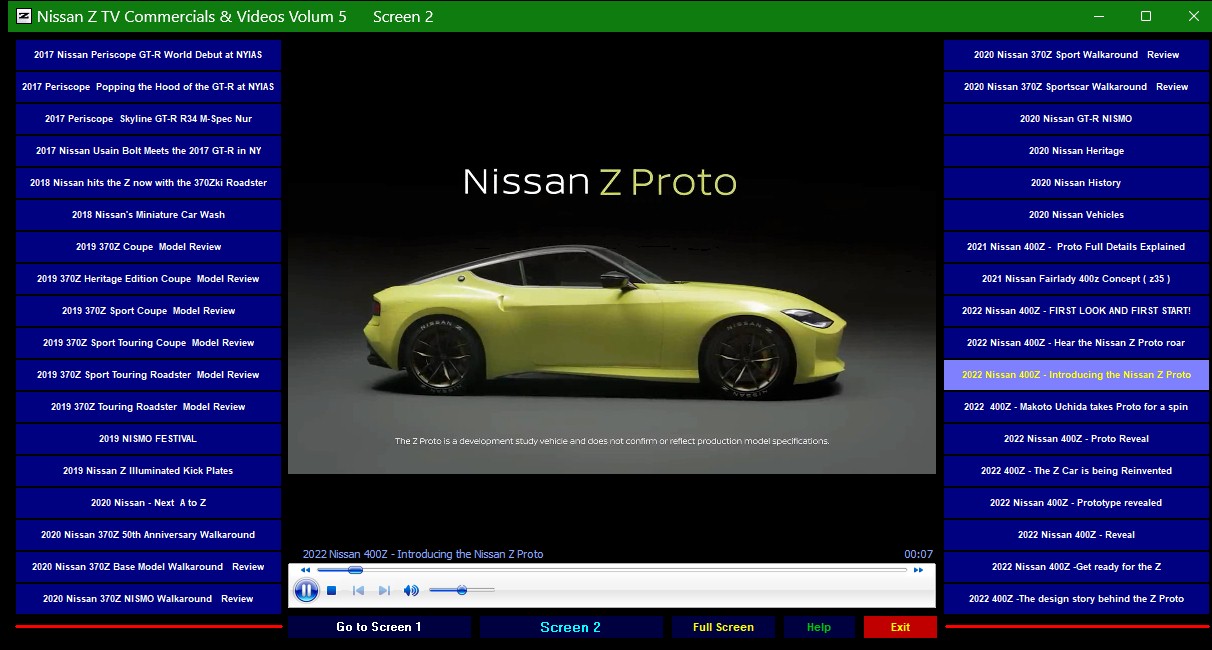Screen dimensions: 1212x650
Task: Click the app icon in title bar
Action: click(x=25, y=16)
